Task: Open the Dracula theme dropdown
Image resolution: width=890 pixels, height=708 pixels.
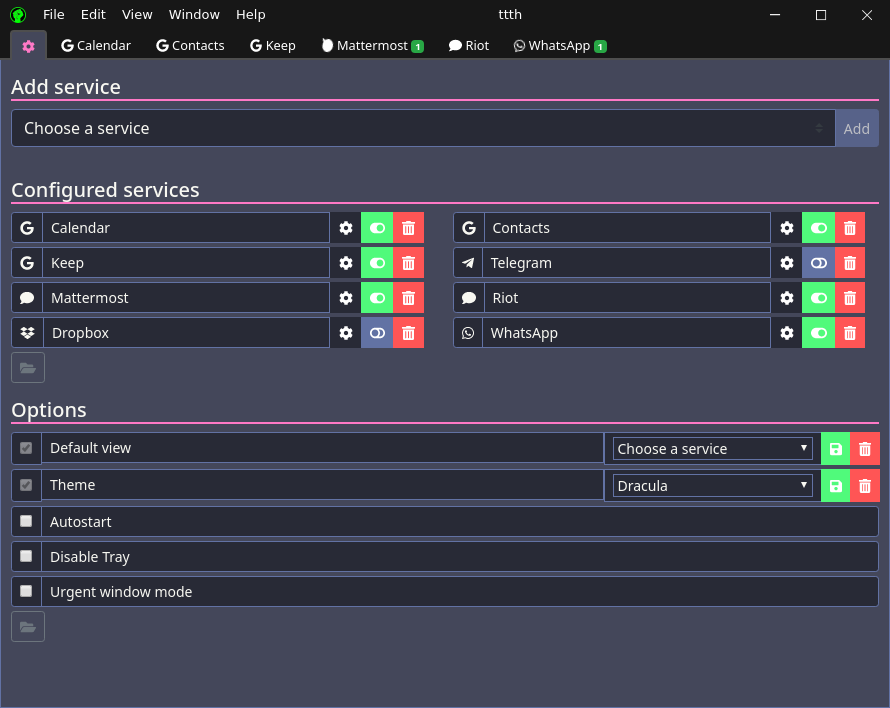Action: click(712, 485)
